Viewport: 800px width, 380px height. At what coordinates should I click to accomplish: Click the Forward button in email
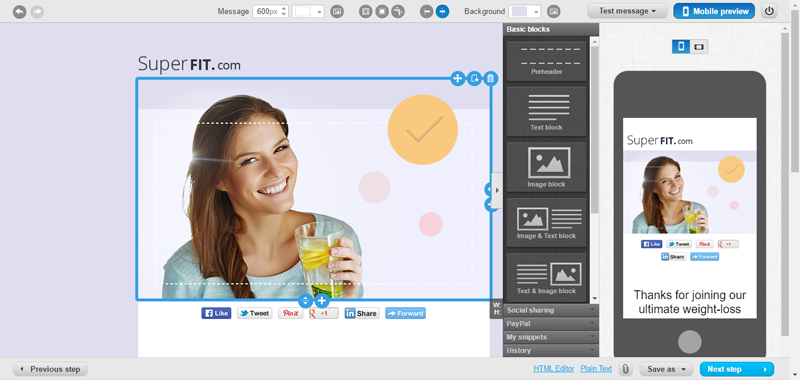point(405,313)
